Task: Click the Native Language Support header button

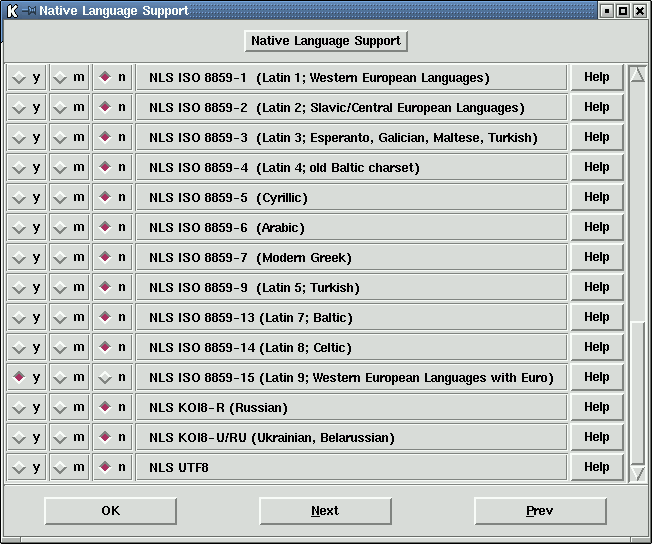Action: (x=326, y=41)
